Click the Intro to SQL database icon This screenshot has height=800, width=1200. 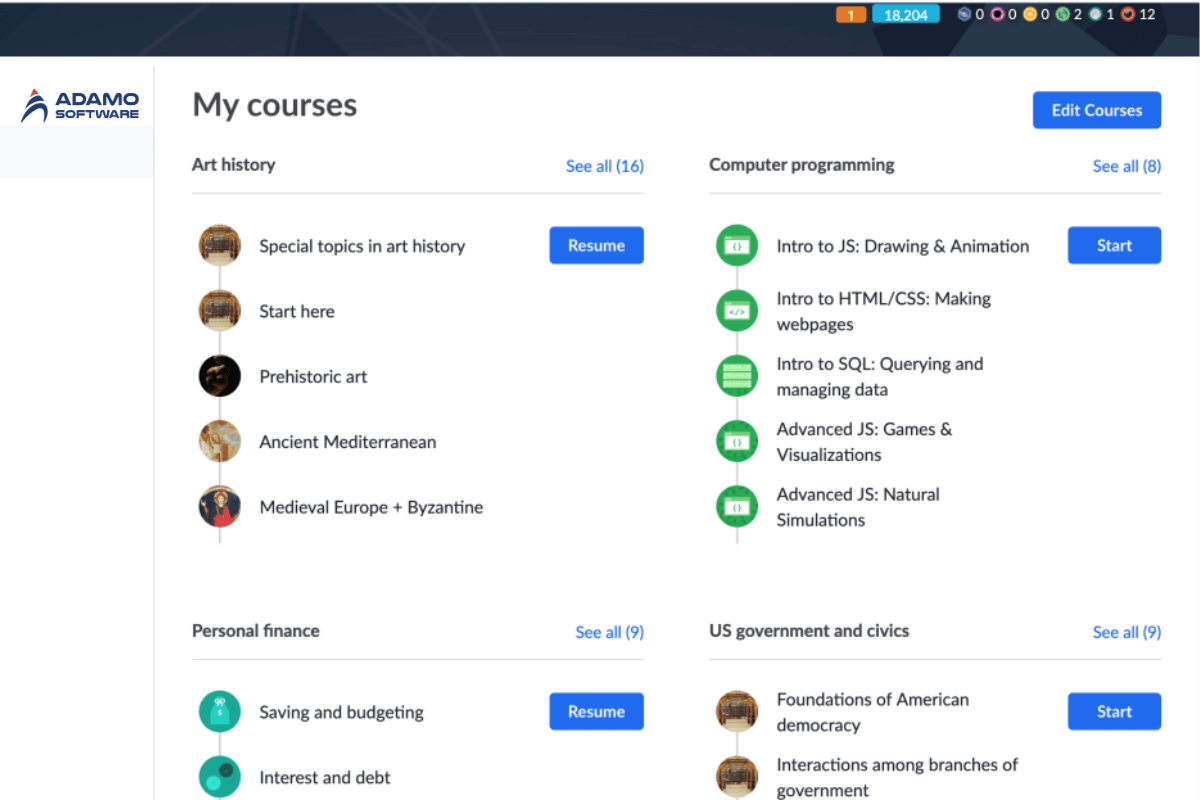737,377
